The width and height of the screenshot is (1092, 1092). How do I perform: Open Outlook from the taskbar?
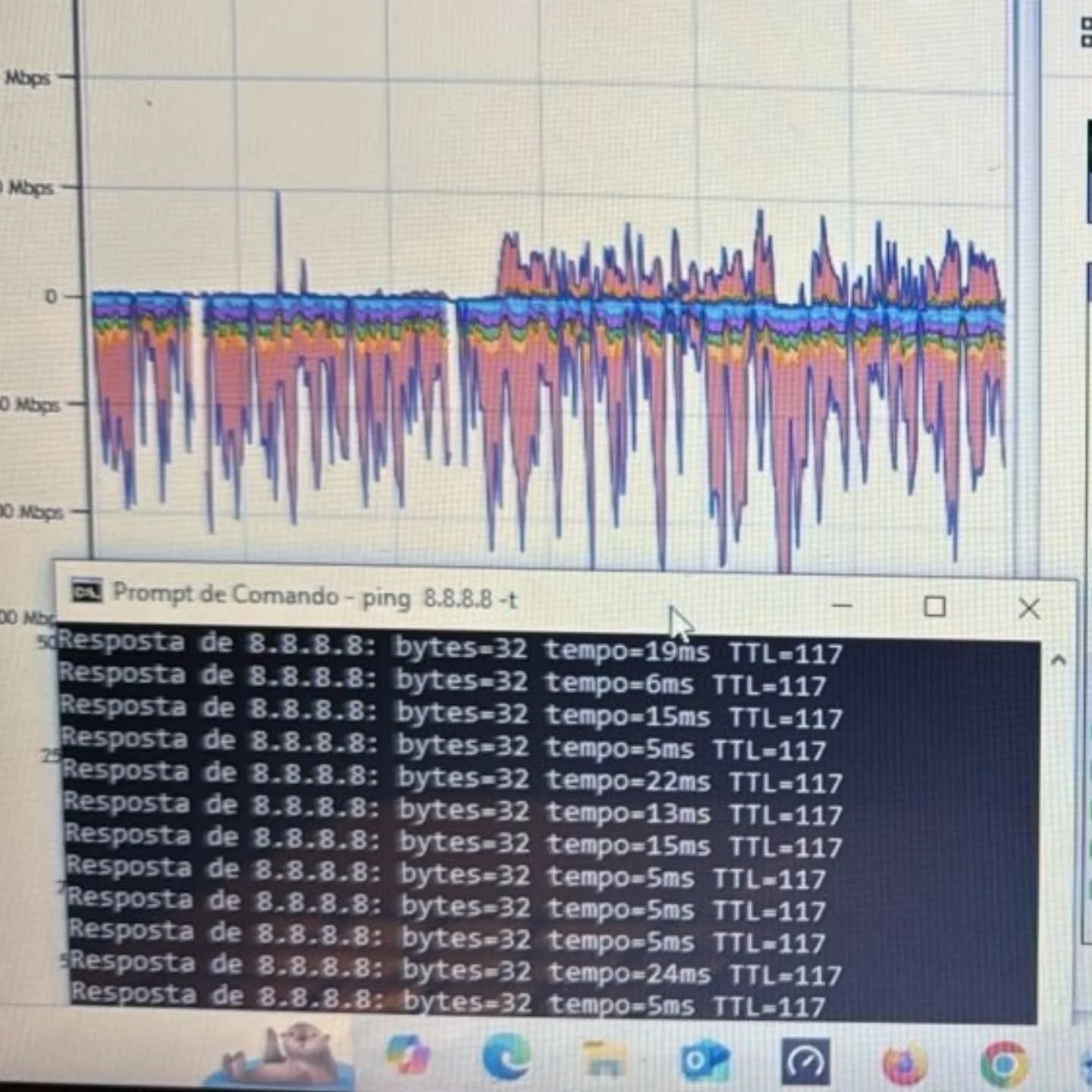(704, 1060)
